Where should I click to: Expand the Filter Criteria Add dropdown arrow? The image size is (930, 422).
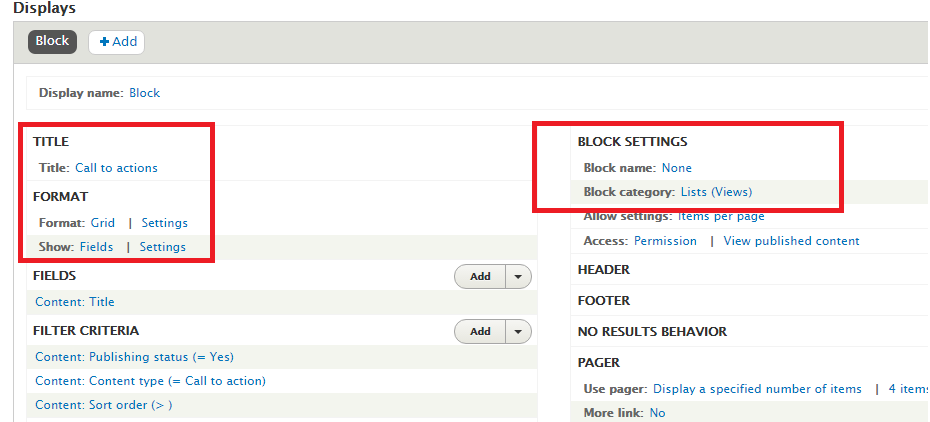pyautogui.click(x=518, y=332)
